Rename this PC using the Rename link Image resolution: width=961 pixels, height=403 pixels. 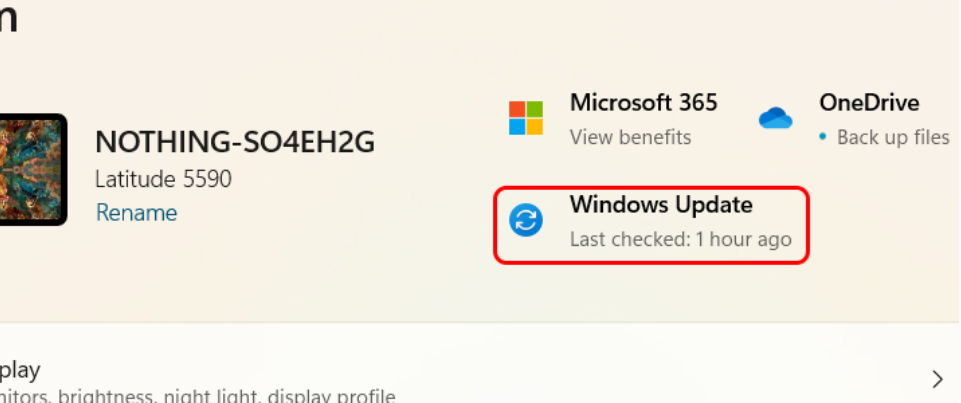tap(136, 212)
